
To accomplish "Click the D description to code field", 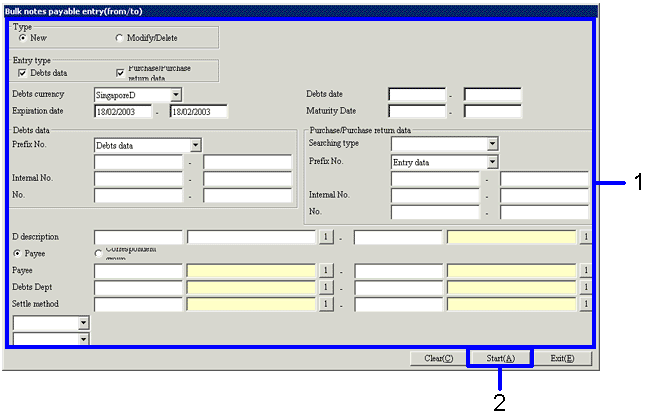I will (398, 237).
